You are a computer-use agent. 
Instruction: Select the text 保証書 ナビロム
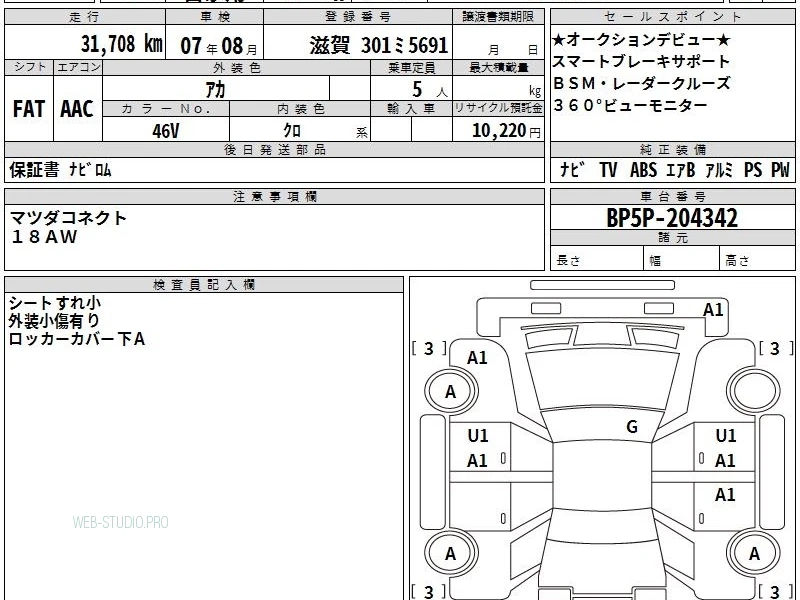point(60,170)
